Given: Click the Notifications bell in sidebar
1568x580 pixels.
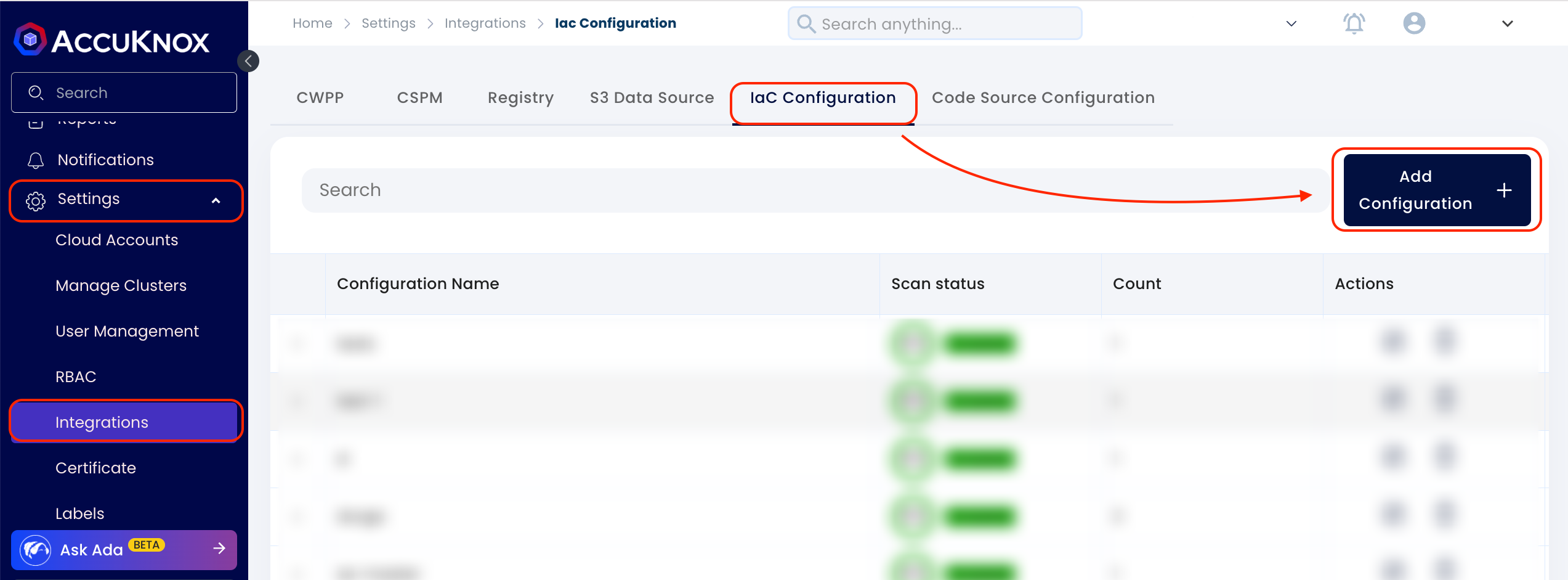Looking at the screenshot, I should 36,160.
